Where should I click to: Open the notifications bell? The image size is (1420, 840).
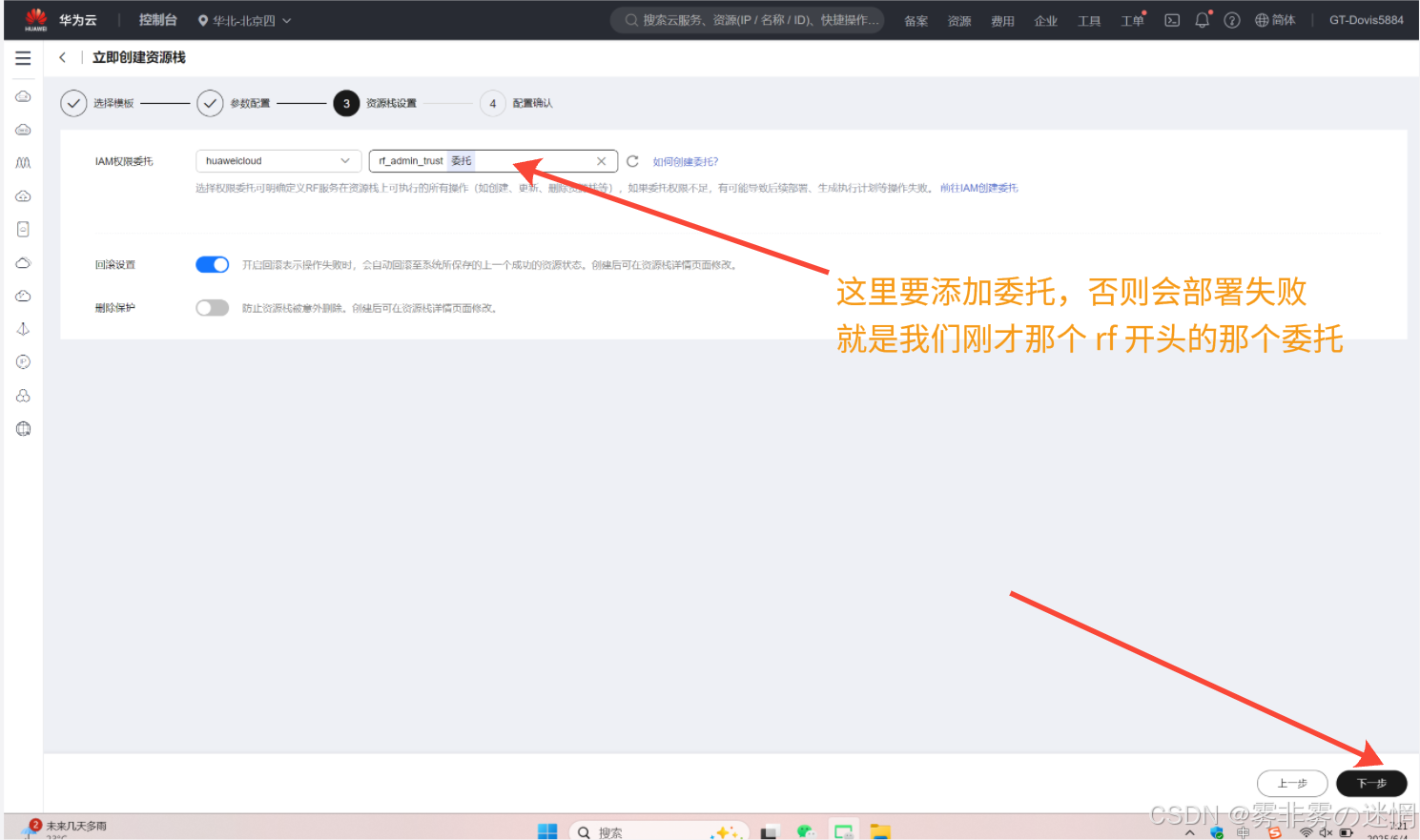[1203, 20]
